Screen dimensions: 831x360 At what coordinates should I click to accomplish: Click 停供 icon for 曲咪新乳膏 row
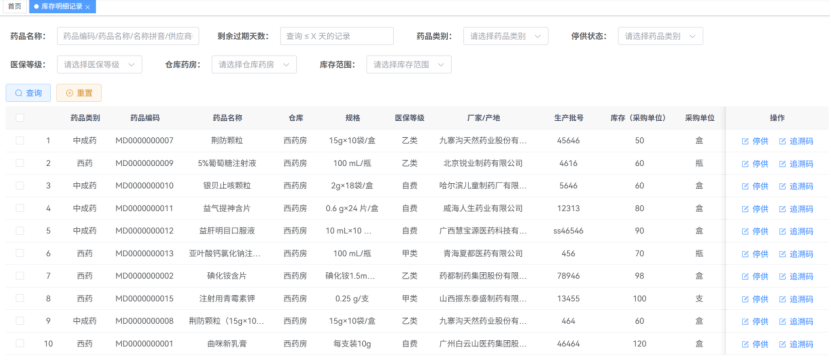click(745, 344)
